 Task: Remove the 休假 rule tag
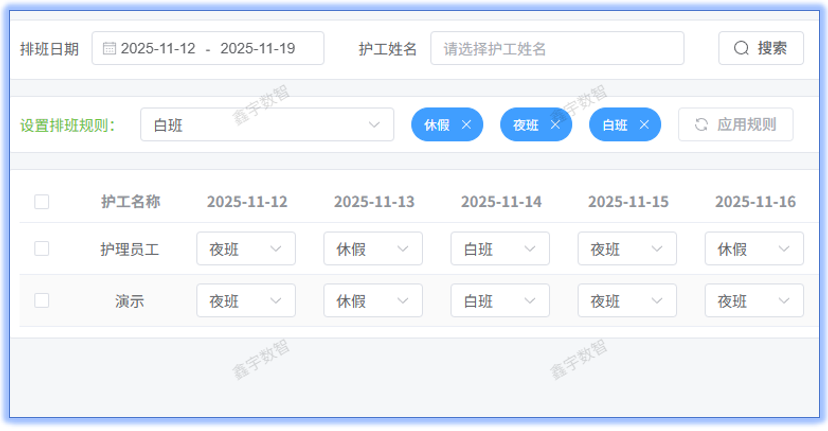[x=466, y=125]
